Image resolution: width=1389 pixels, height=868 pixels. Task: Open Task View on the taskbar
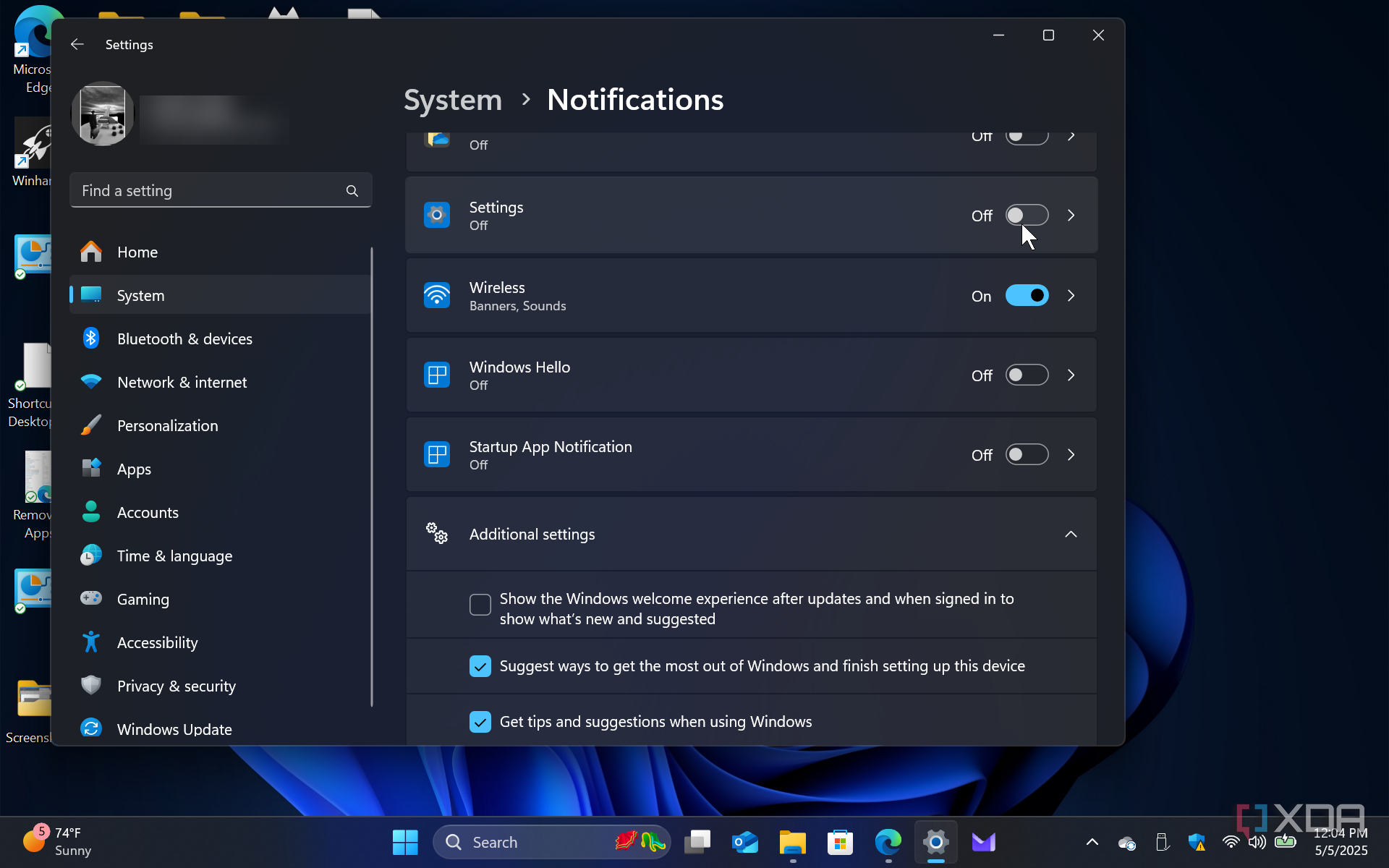pos(697,842)
